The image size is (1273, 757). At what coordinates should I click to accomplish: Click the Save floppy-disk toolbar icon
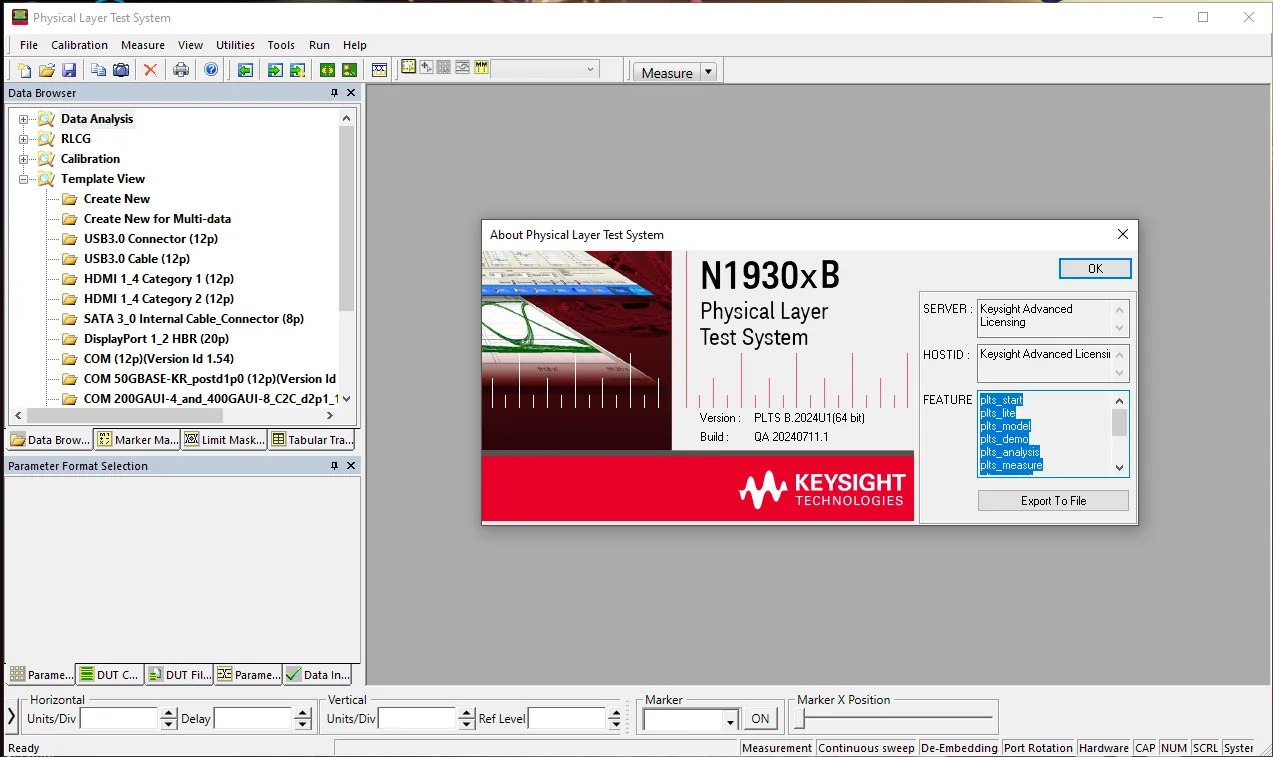point(69,70)
